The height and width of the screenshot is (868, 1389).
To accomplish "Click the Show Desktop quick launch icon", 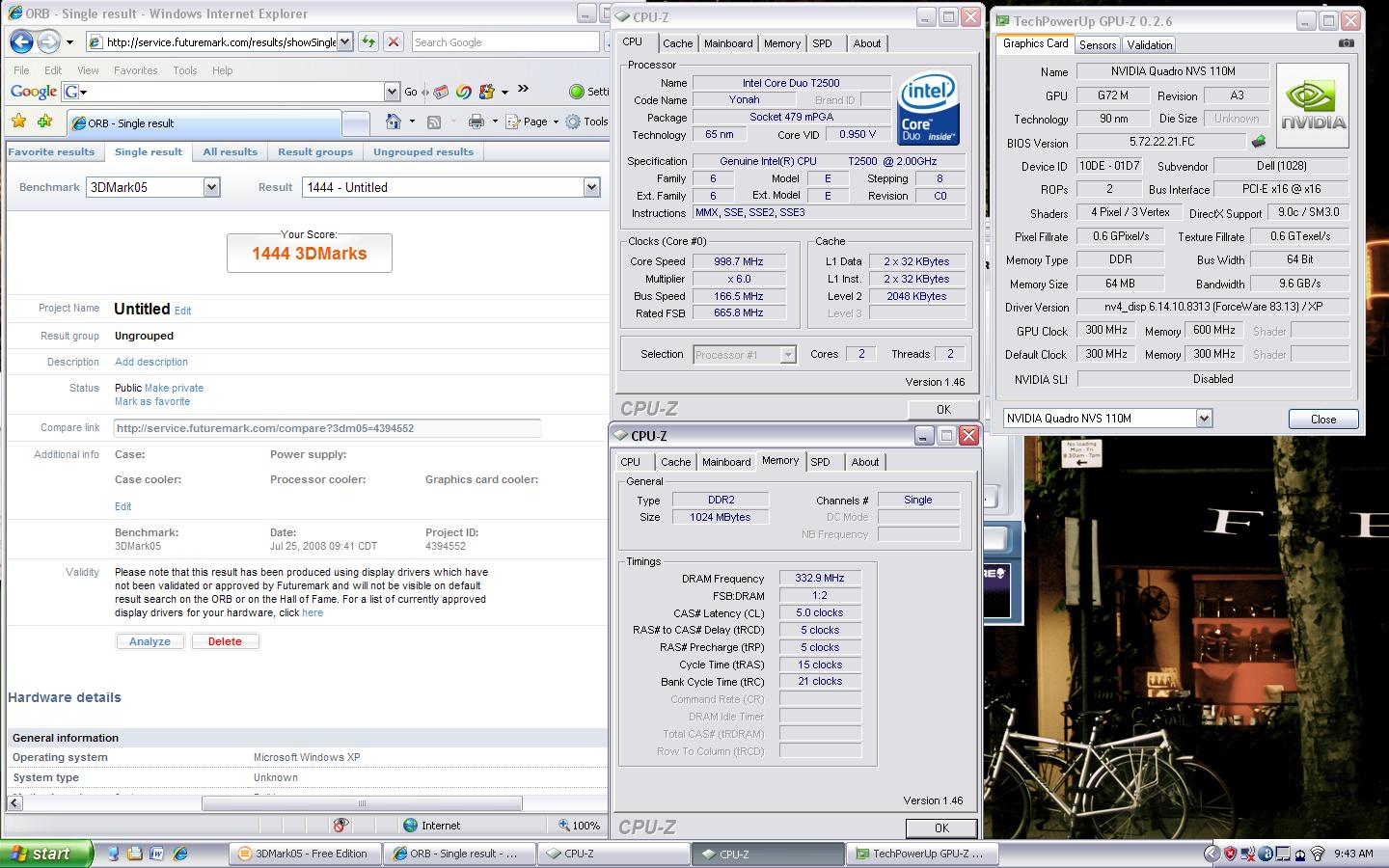I will click(x=114, y=854).
